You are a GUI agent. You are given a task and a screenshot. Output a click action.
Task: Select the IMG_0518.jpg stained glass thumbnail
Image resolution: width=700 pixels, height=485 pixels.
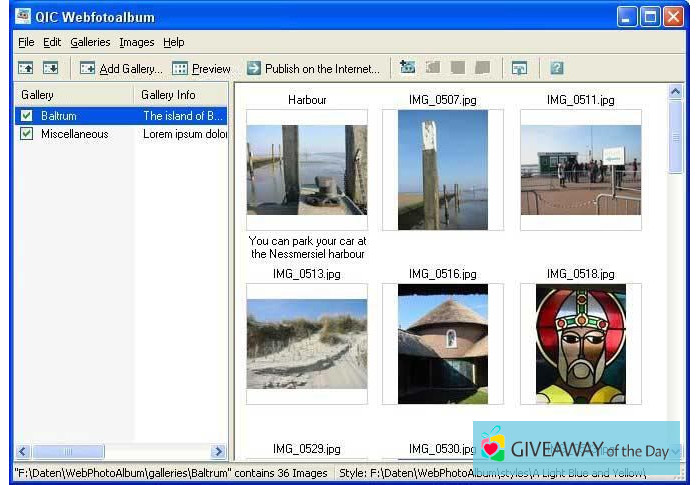[x=580, y=343]
